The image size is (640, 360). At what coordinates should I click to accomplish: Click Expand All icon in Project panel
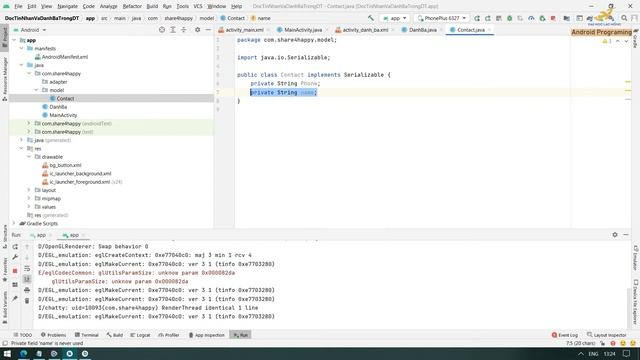click(x=173, y=30)
